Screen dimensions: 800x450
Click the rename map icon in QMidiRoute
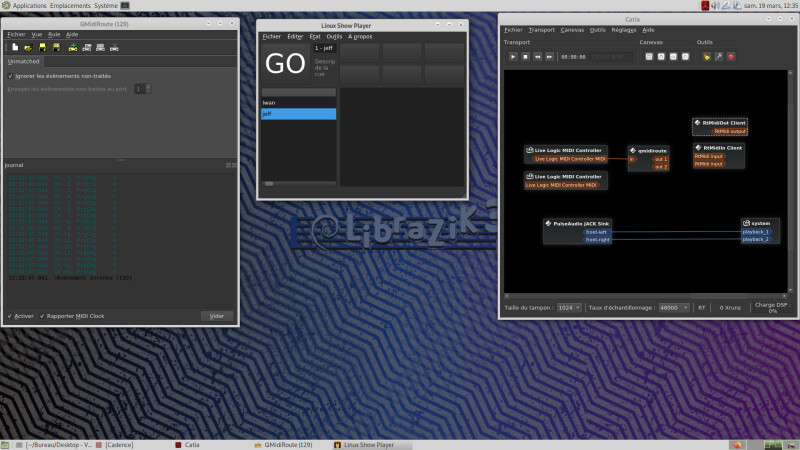tap(101, 47)
